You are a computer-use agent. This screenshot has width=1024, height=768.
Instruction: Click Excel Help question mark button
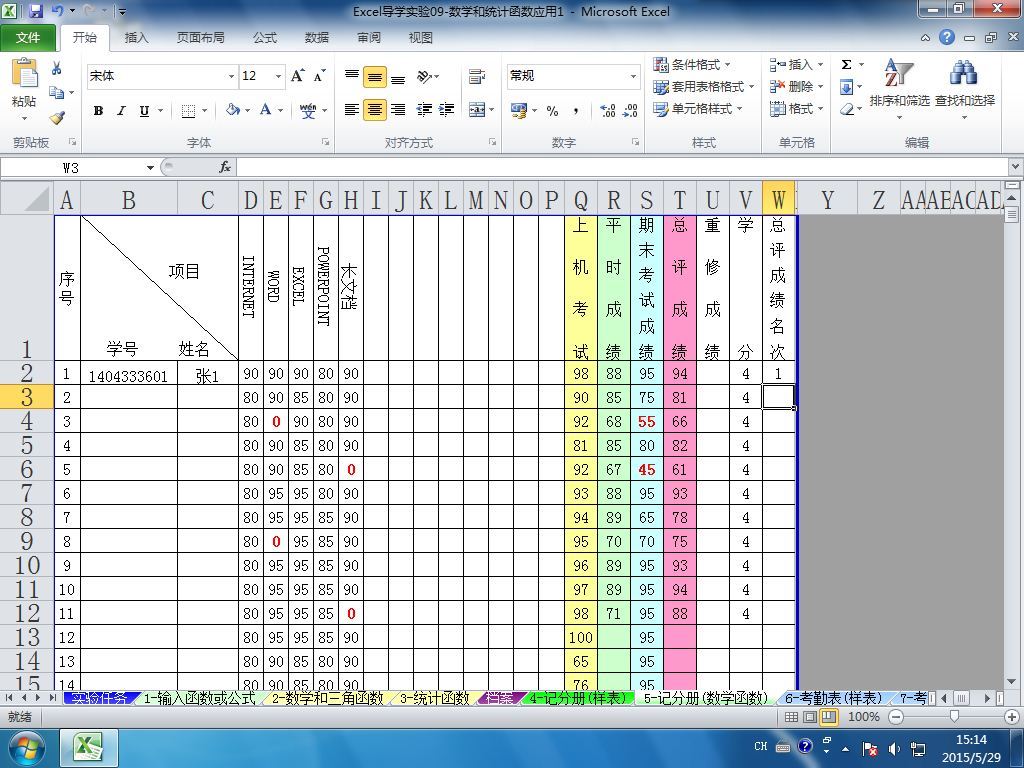point(946,37)
